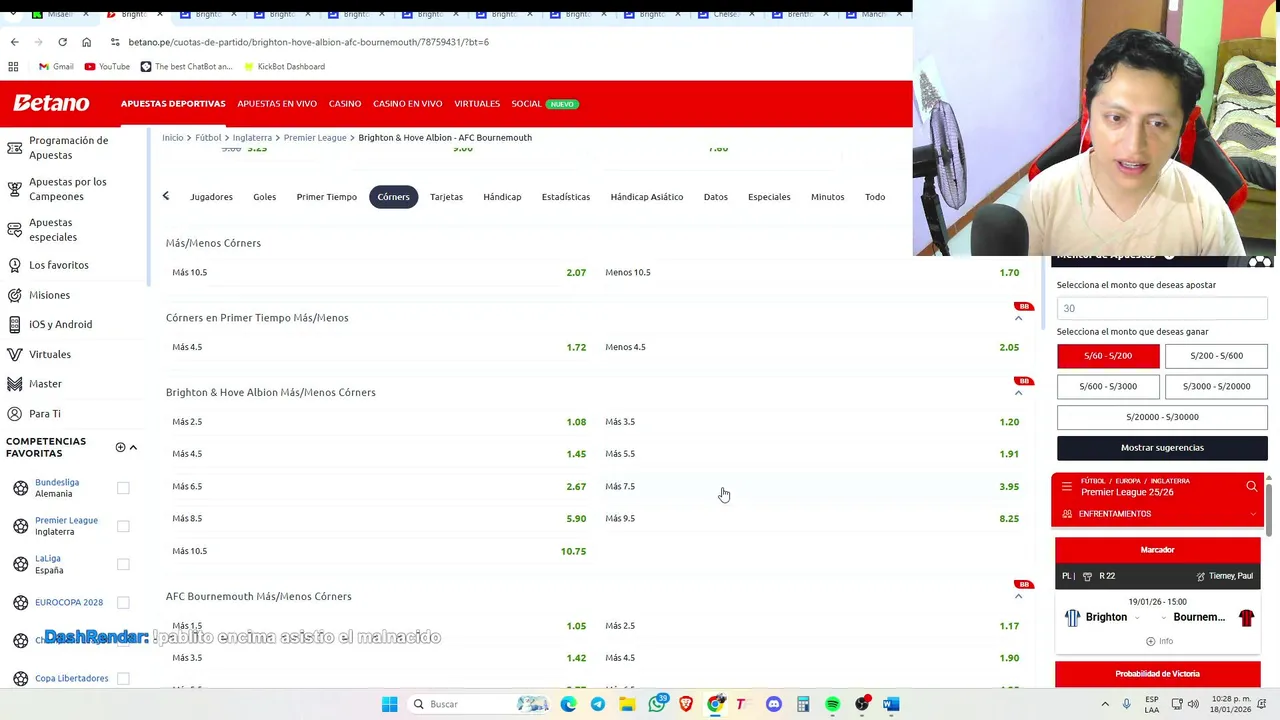
Task: Tick the LaLiga España checkbox
Action: pyautogui.click(x=123, y=564)
